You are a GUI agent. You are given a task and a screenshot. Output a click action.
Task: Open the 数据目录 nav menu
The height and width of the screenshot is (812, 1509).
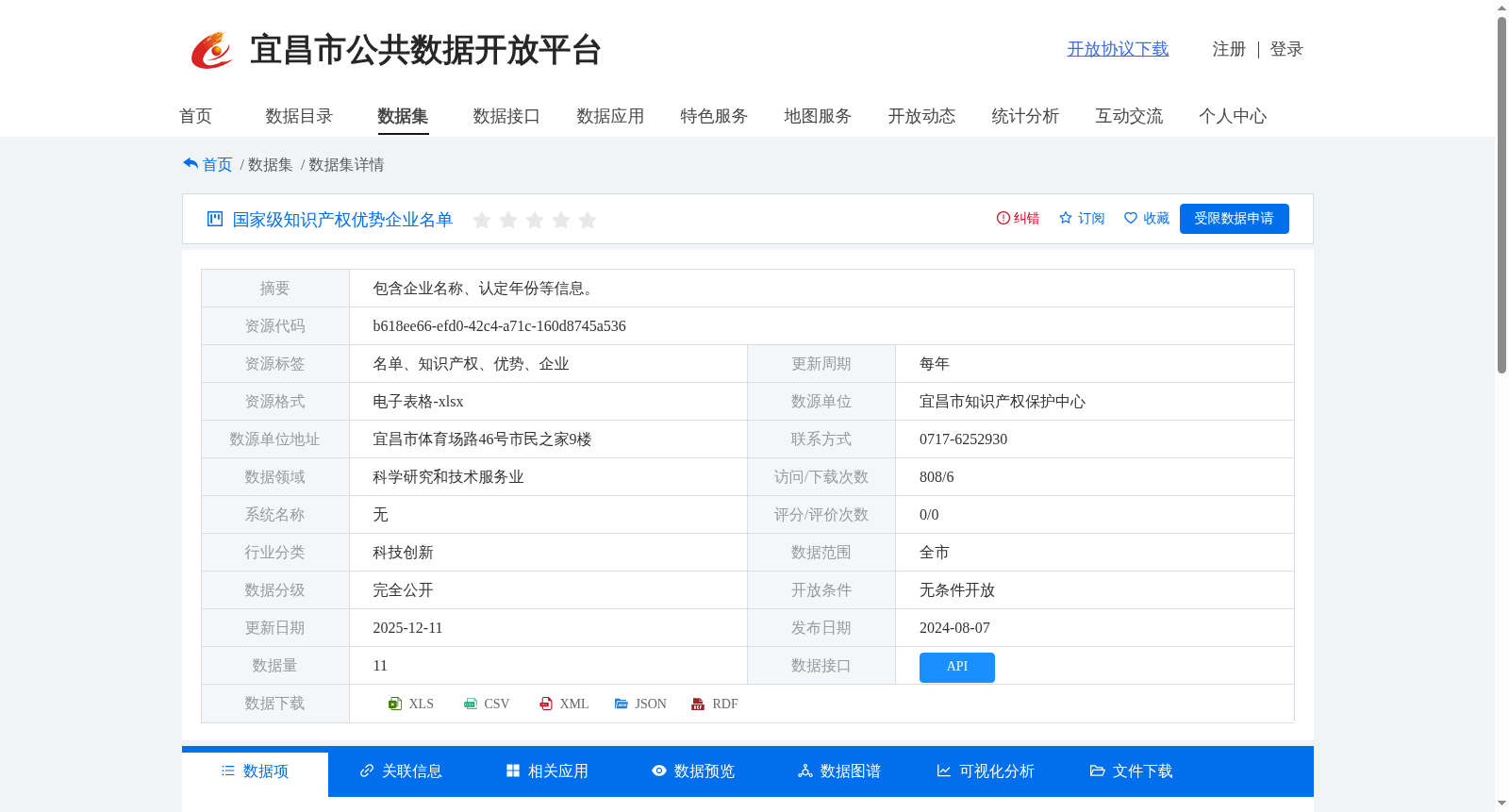(x=299, y=116)
